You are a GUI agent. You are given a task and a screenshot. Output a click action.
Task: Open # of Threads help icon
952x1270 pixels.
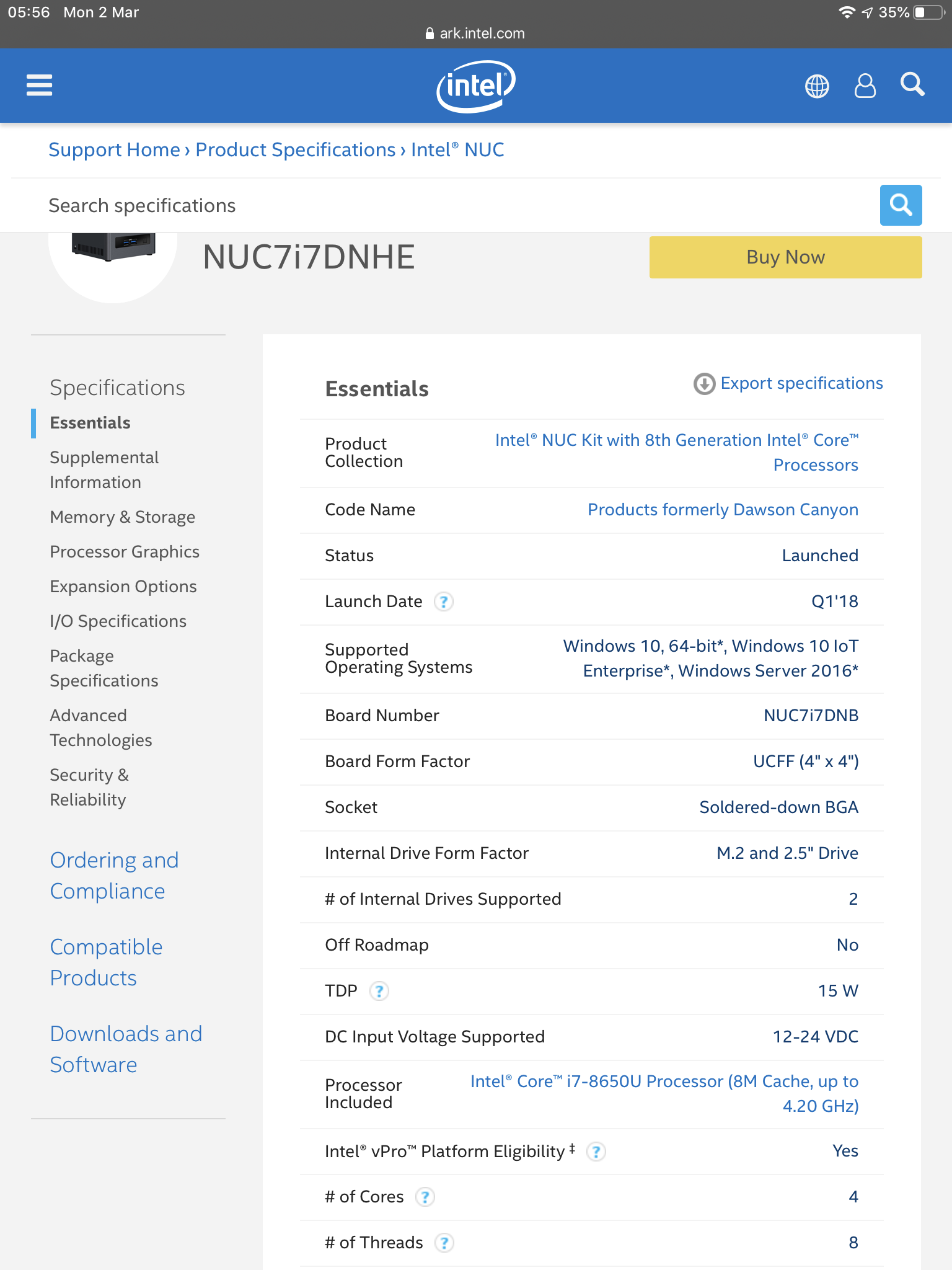coord(444,1243)
